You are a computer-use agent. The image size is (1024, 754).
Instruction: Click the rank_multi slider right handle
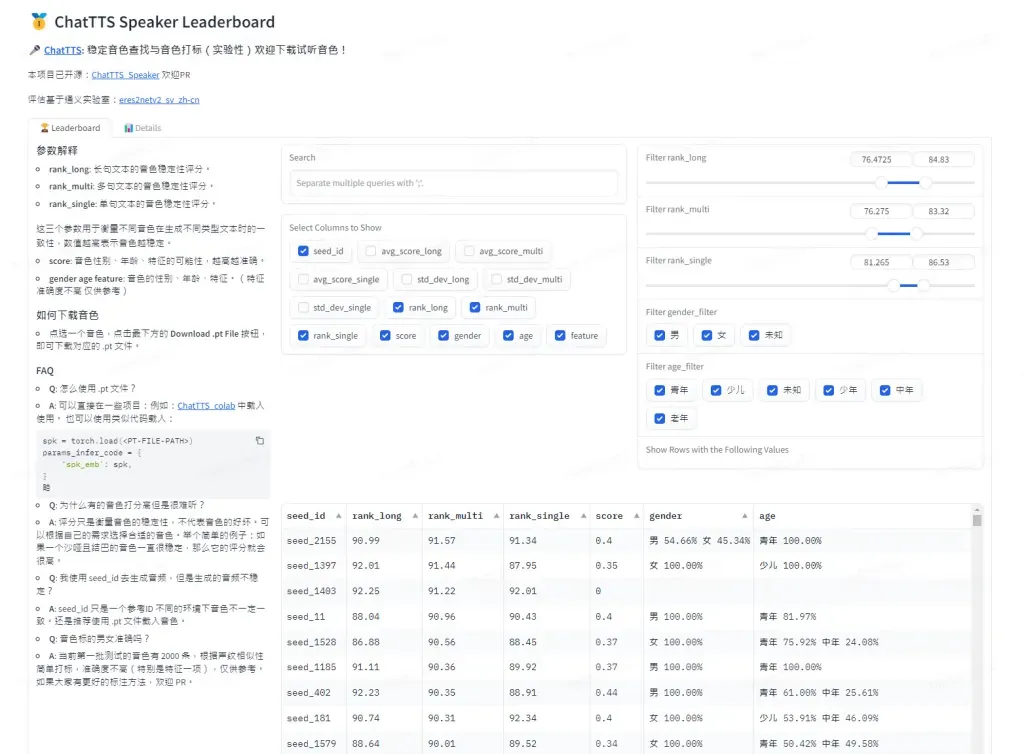click(916, 233)
